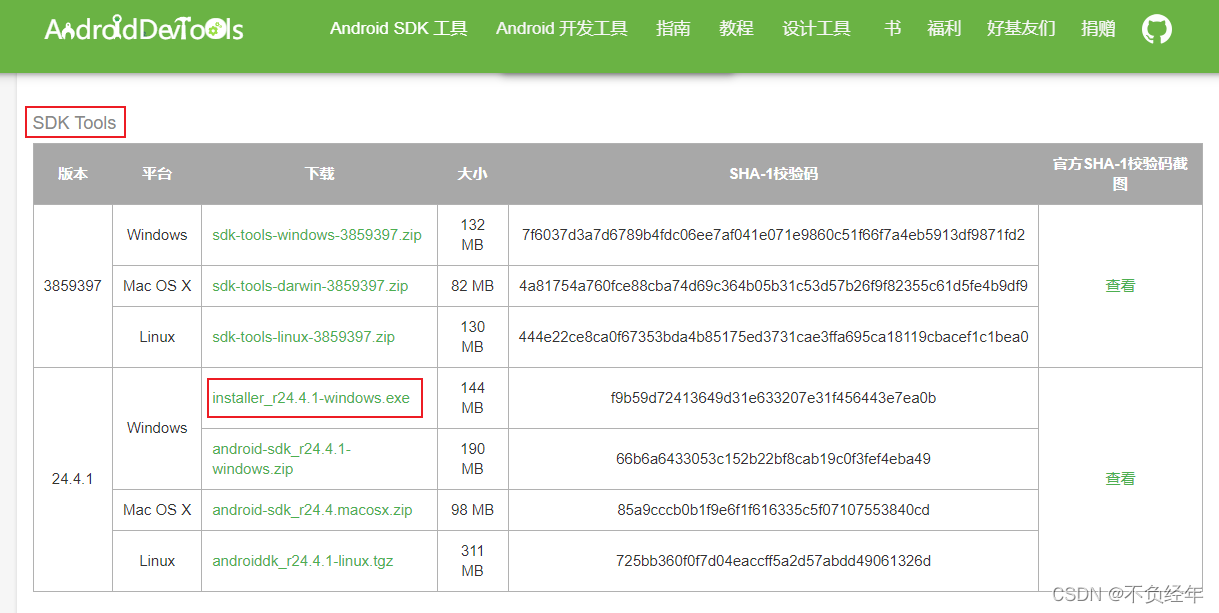Click the 132 MB size cell
Screen dimensions: 1219x613
pyautogui.click(x=472, y=235)
